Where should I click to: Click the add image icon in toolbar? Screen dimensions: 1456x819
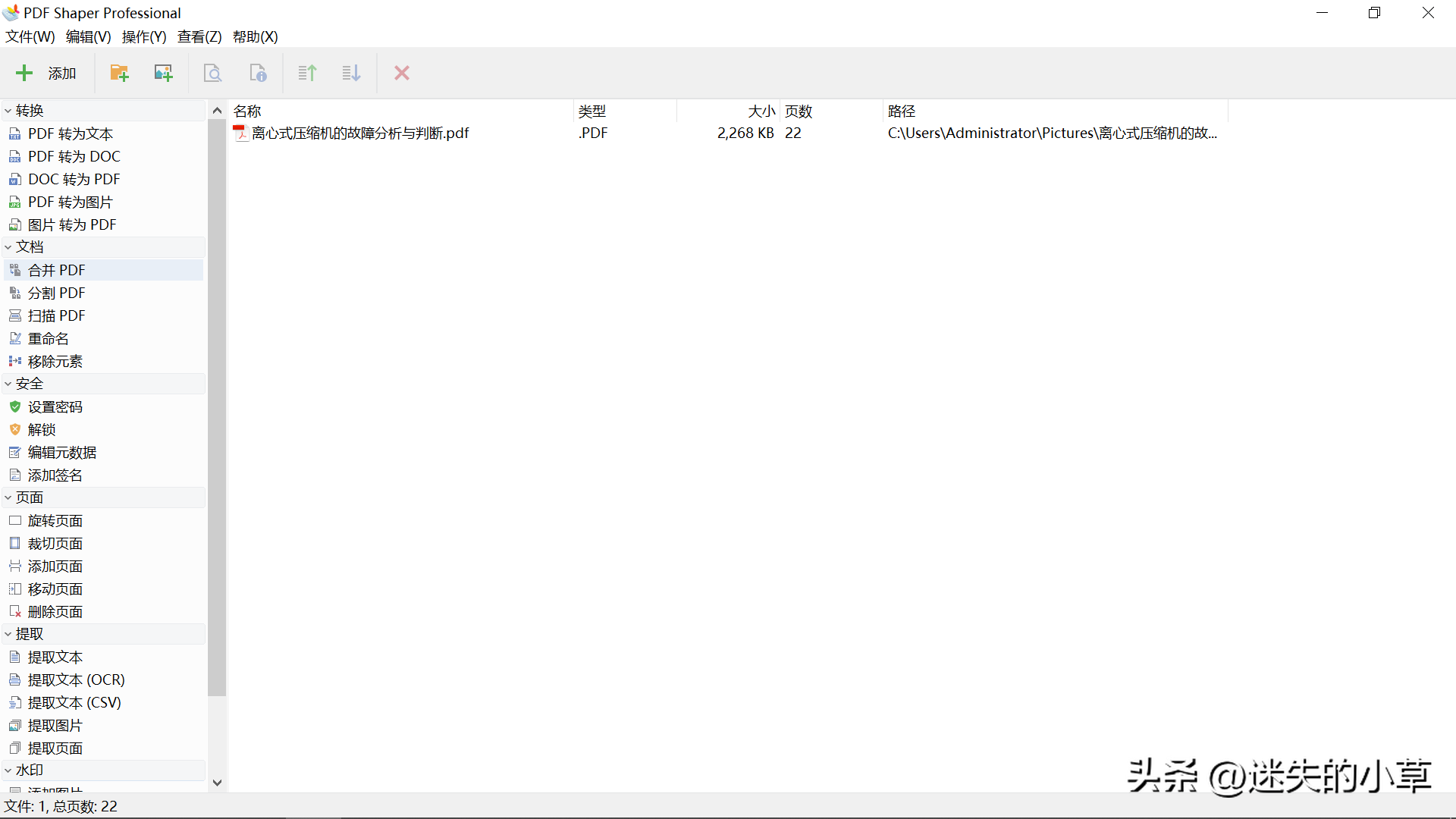163,73
